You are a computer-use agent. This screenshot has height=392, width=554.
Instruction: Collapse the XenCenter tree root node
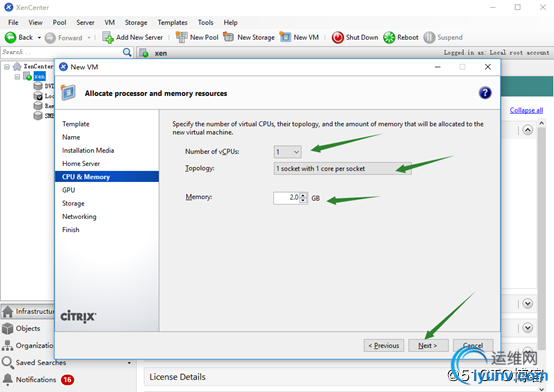click(x=7, y=66)
